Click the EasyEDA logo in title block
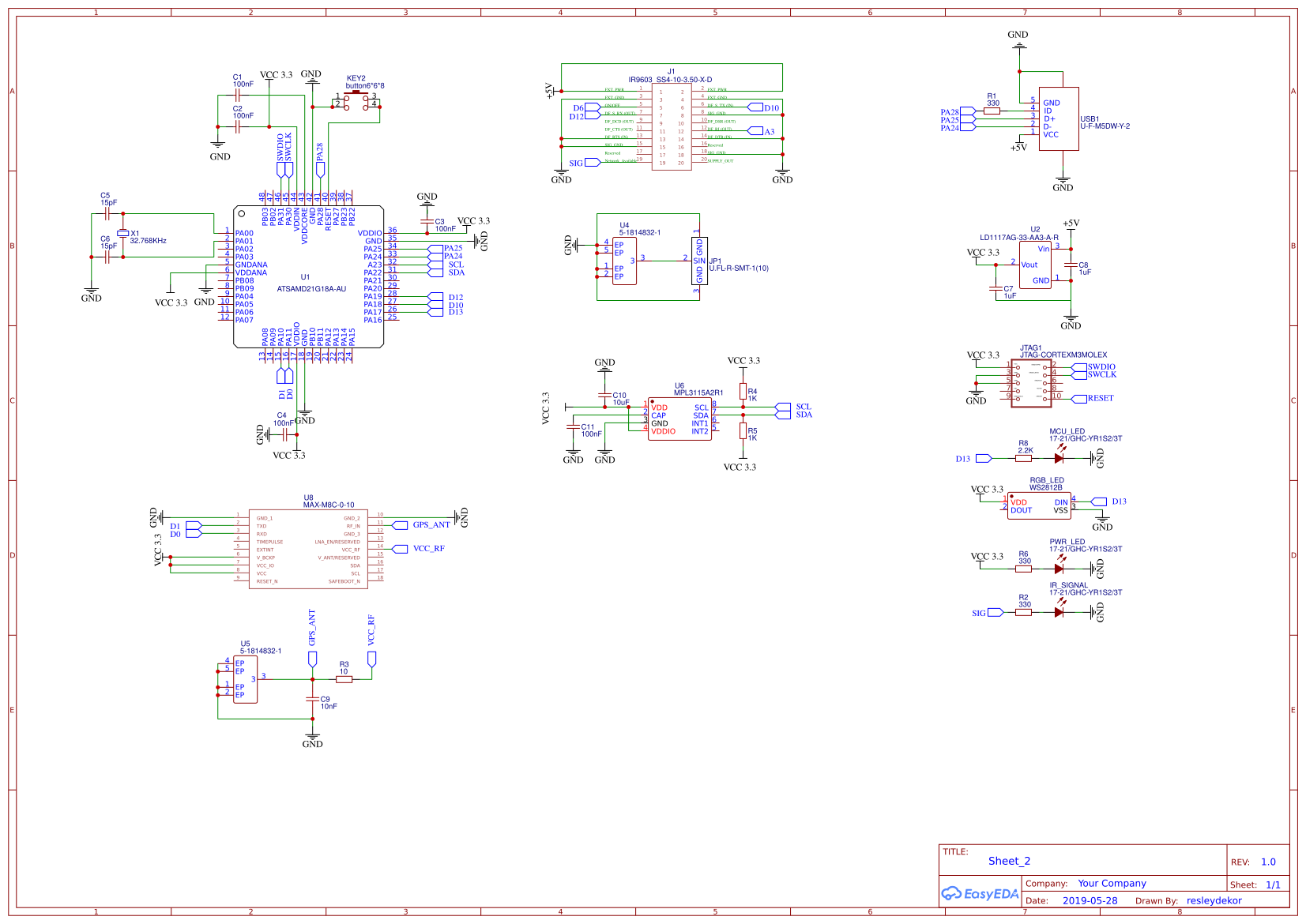This screenshot has width=1306, height=924. click(x=980, y=893)
